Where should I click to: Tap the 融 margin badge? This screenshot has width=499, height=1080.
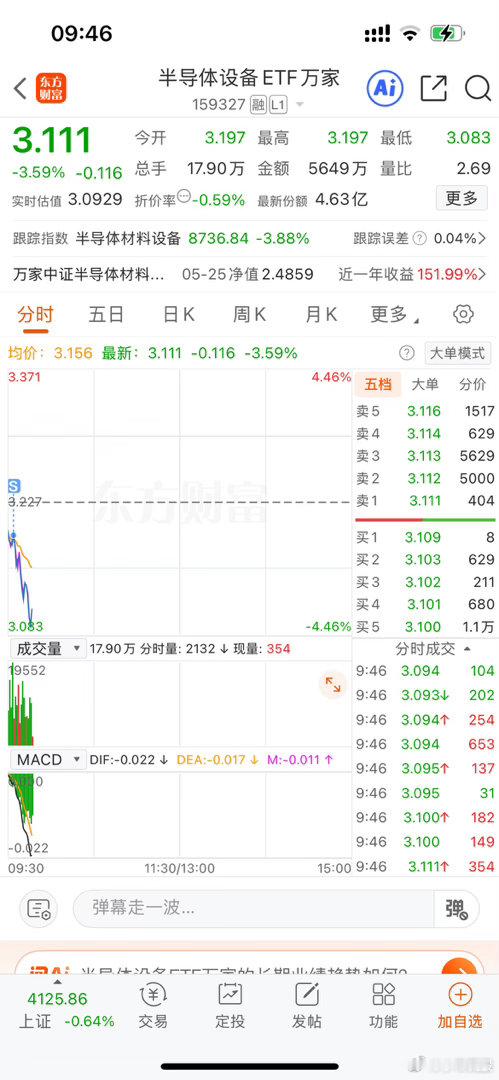pos(258,105)
